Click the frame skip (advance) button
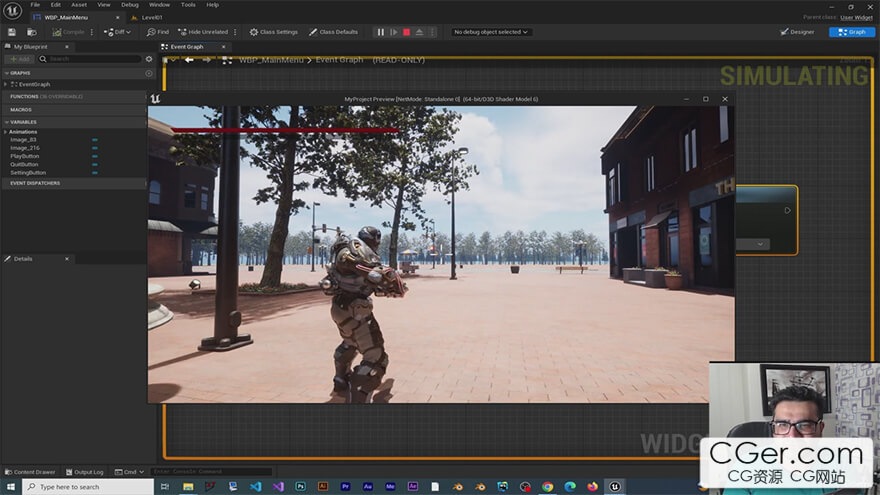This screenshot has width=880, height=495. tap(393, 32)
